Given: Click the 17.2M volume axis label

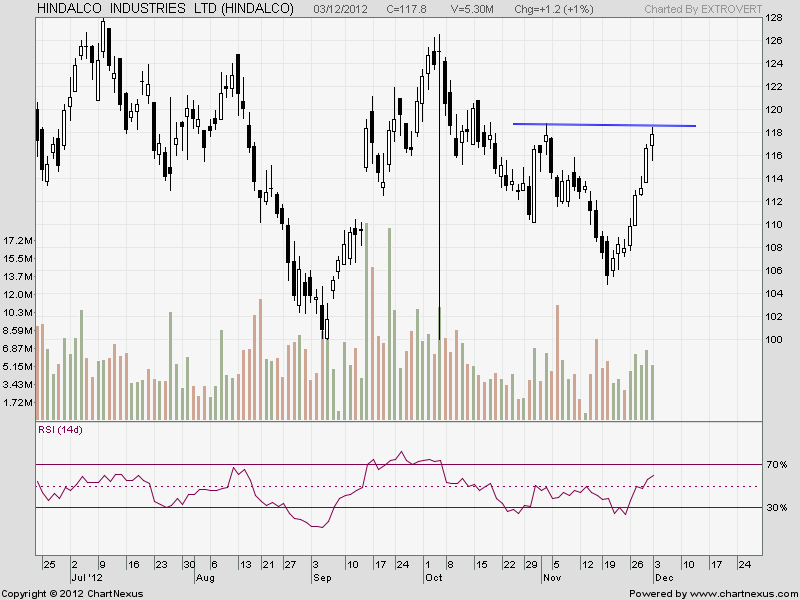Looking at the screenshot, I should (x=20, y=241).
